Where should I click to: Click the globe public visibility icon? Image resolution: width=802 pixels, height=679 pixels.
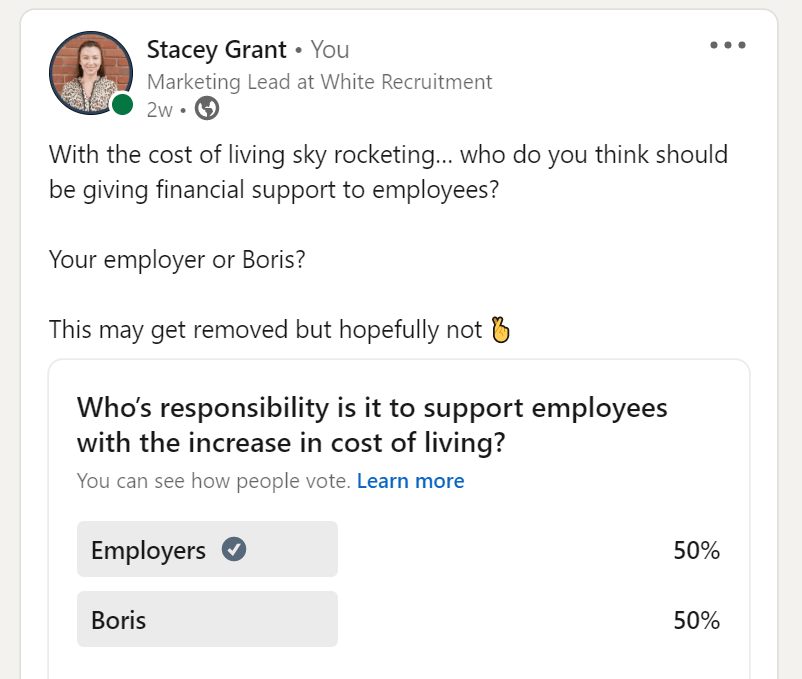click(x=207, y=108)
